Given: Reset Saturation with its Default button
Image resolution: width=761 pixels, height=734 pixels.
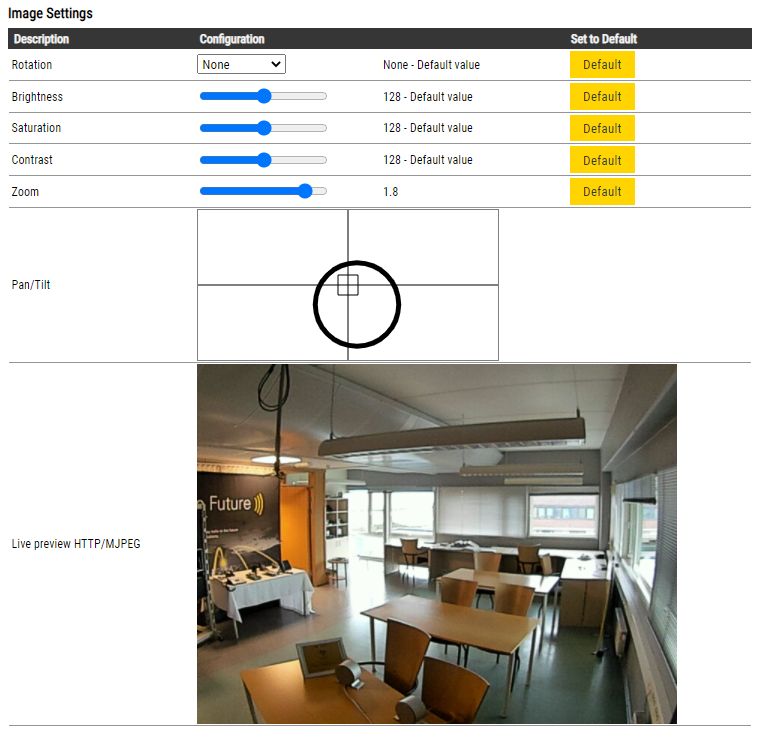Looking at the screenshot, I should tap(602, 128).
